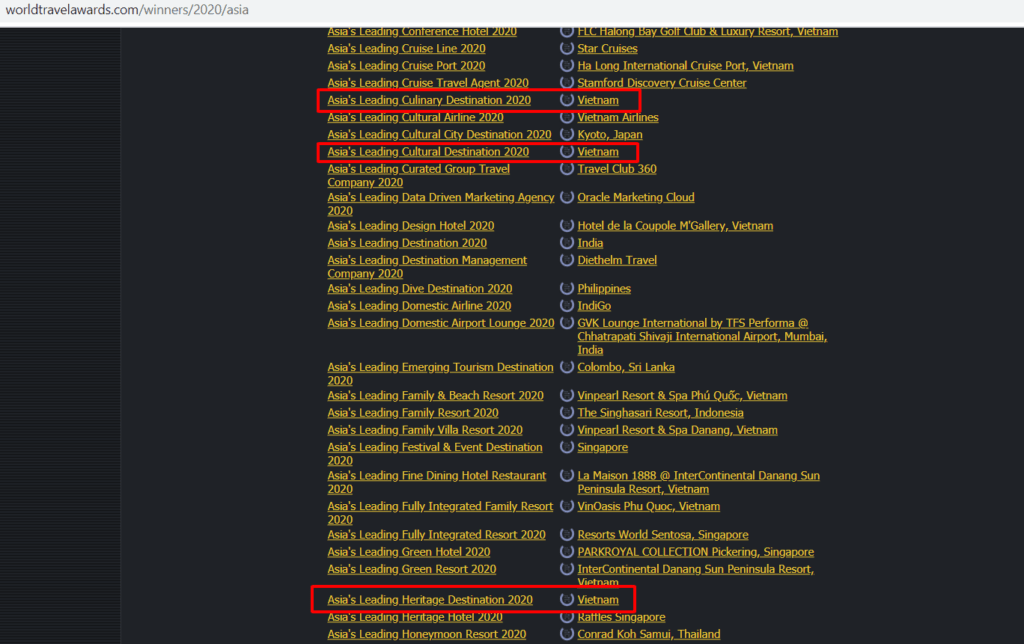This screenshot has width=1024, height=644.
Task: Open Asia's Leading Family Villa Resort 2020
Action: pos(425,430)
